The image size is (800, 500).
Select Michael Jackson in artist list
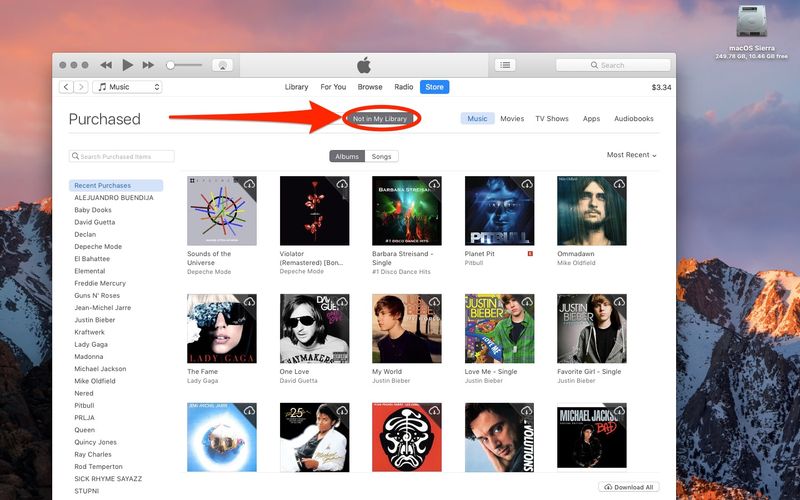click(x=100, y=369)
